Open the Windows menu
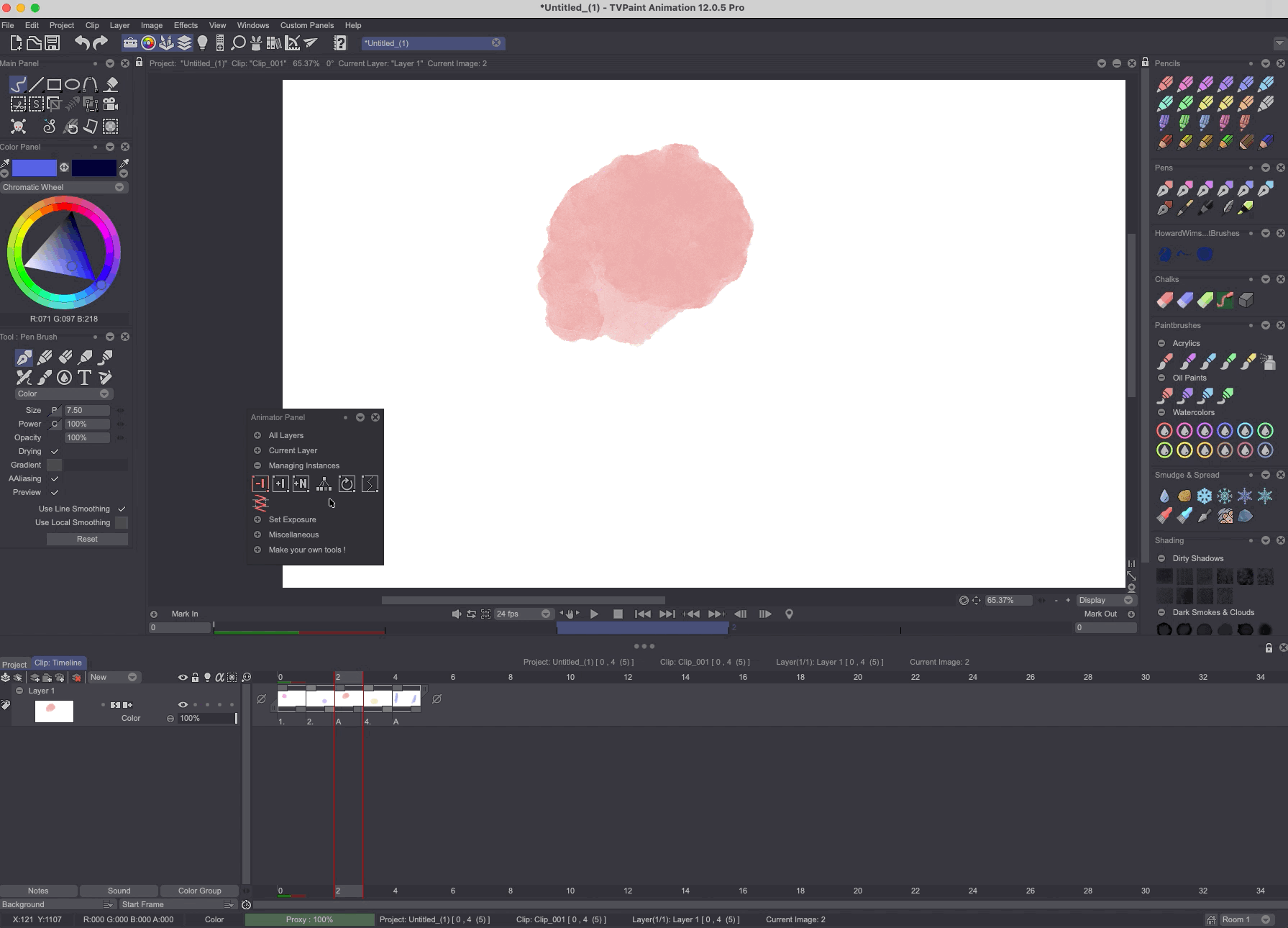The width and height of the screenshot is (1288, 928). (x=252, y=25)
